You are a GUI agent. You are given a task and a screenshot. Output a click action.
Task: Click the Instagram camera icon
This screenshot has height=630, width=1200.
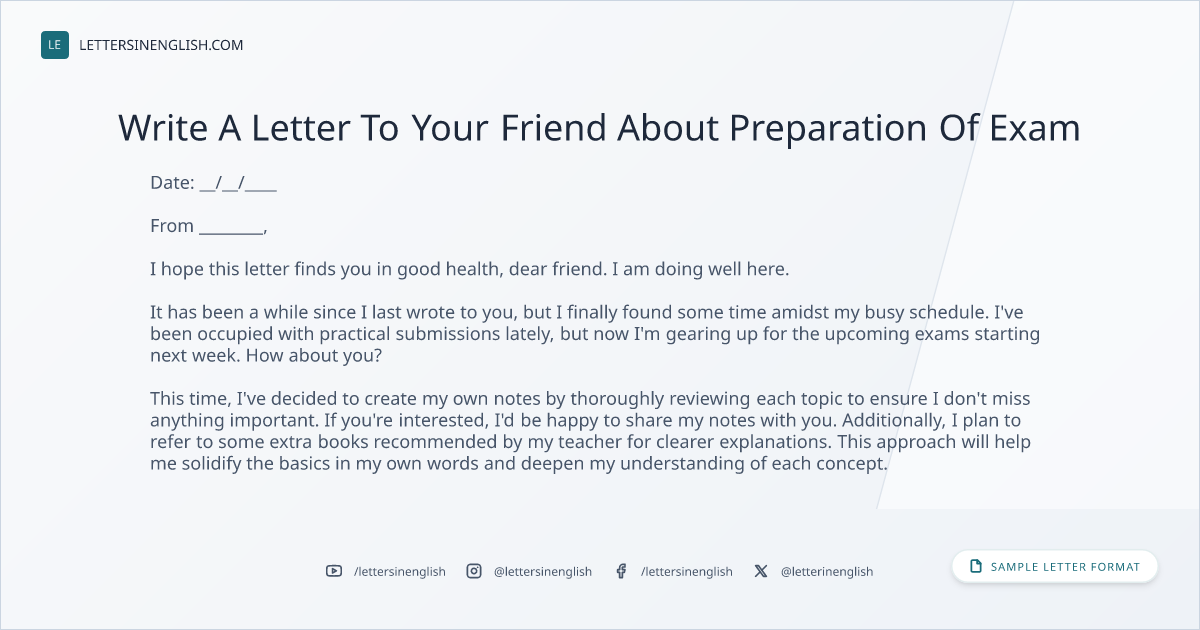click(474, 571)
